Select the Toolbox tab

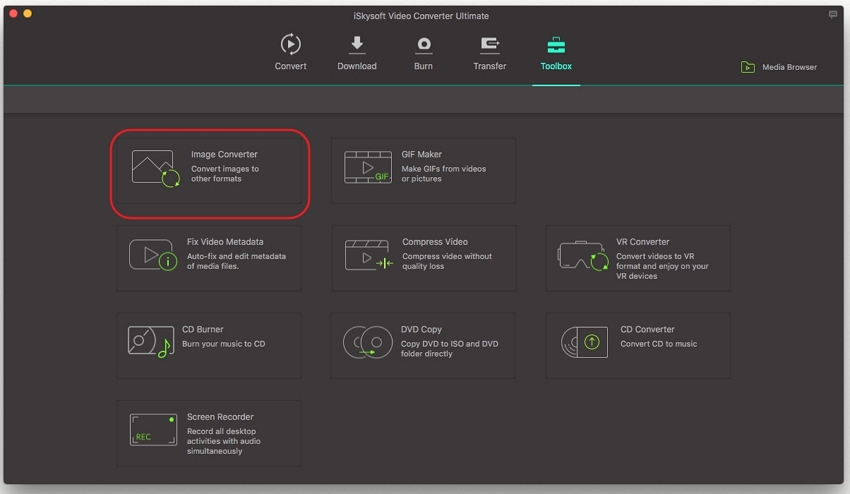556,53
